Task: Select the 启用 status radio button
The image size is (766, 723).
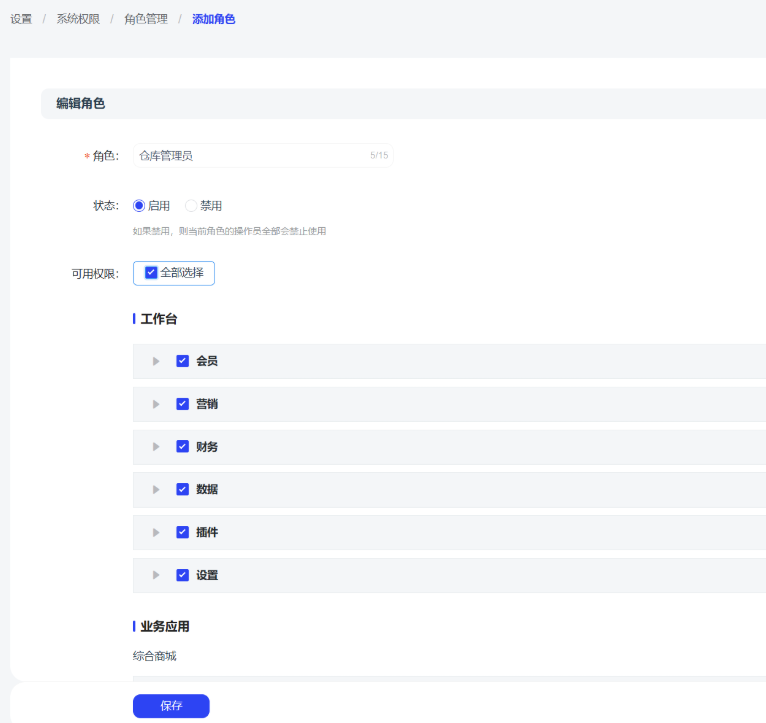Action: (x=140, y=206)
